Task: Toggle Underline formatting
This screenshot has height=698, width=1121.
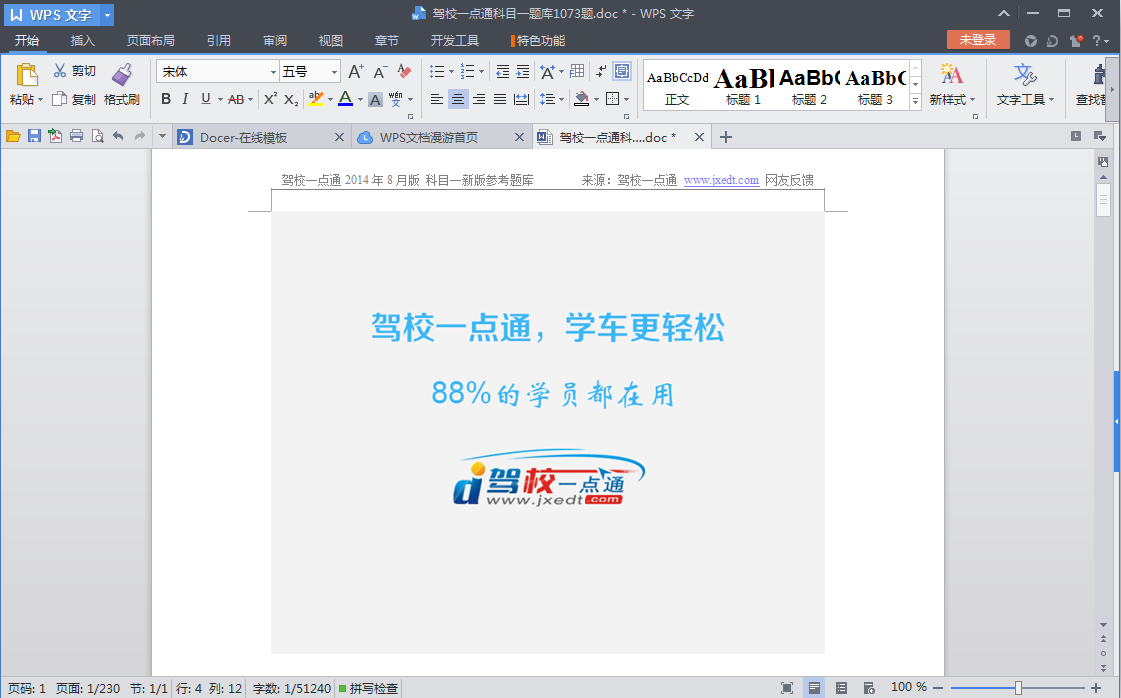Action: (x=206, y=99)
